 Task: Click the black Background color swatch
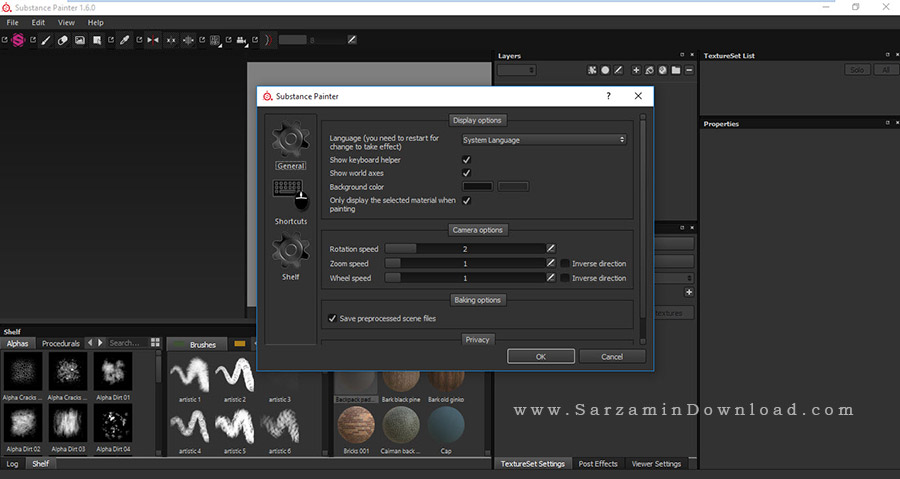[478, 186]
